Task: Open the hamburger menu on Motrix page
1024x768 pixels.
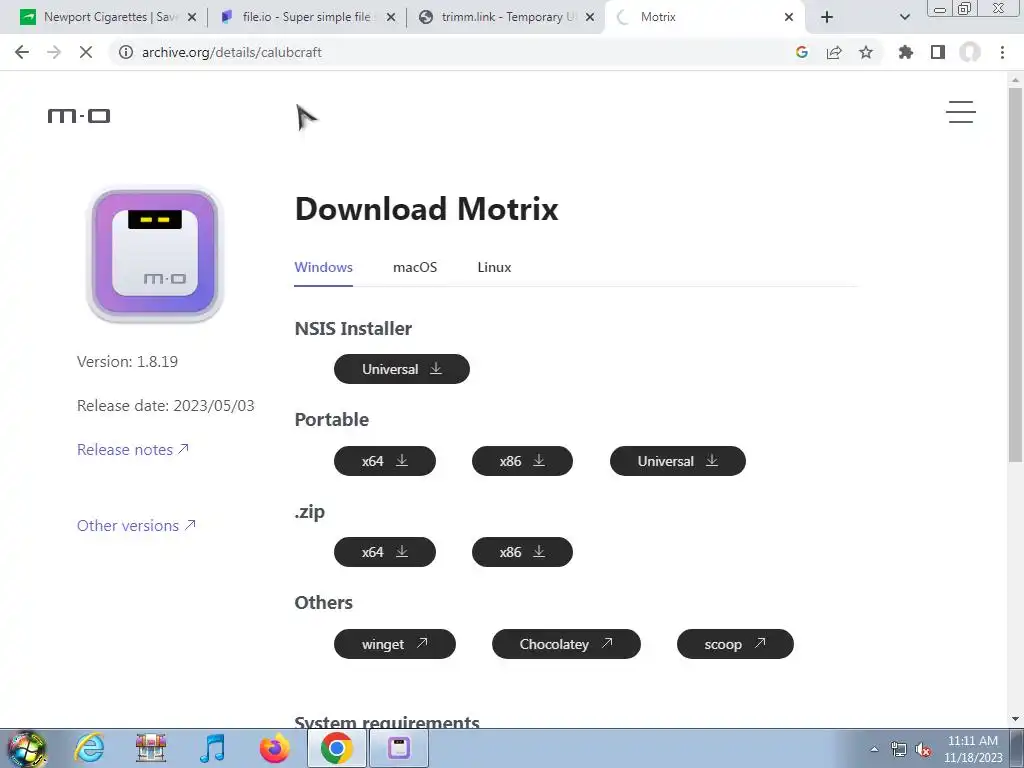Action: pos(961,112)
